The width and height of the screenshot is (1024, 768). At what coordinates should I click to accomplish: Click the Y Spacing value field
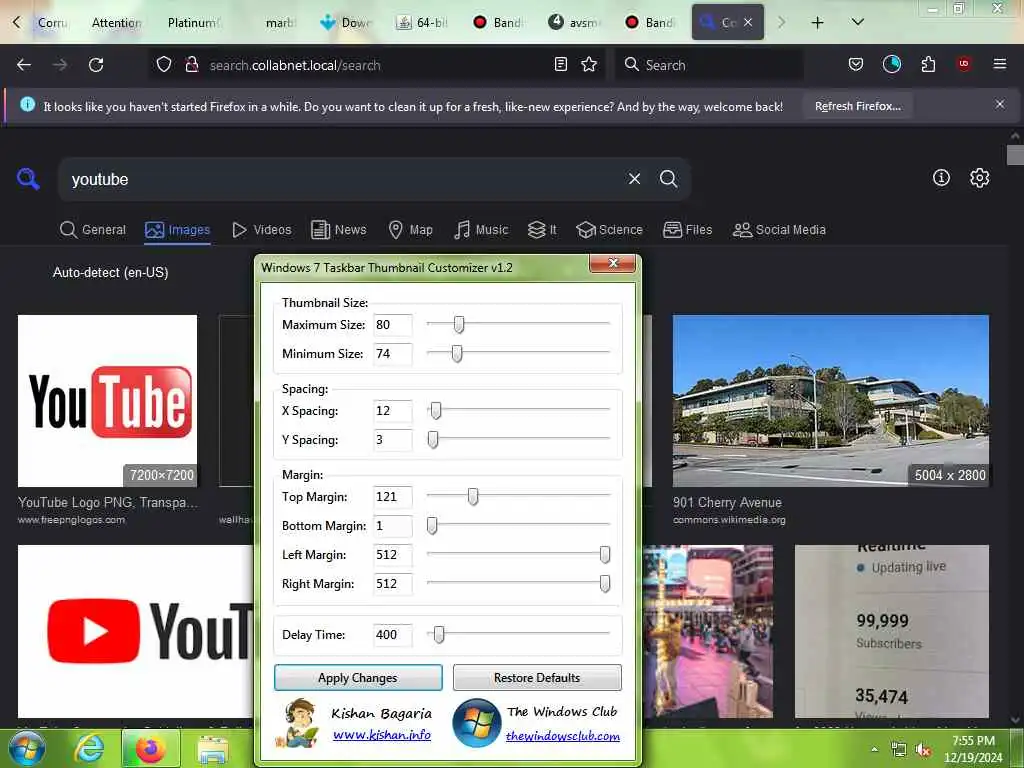(x=392, y=440)
